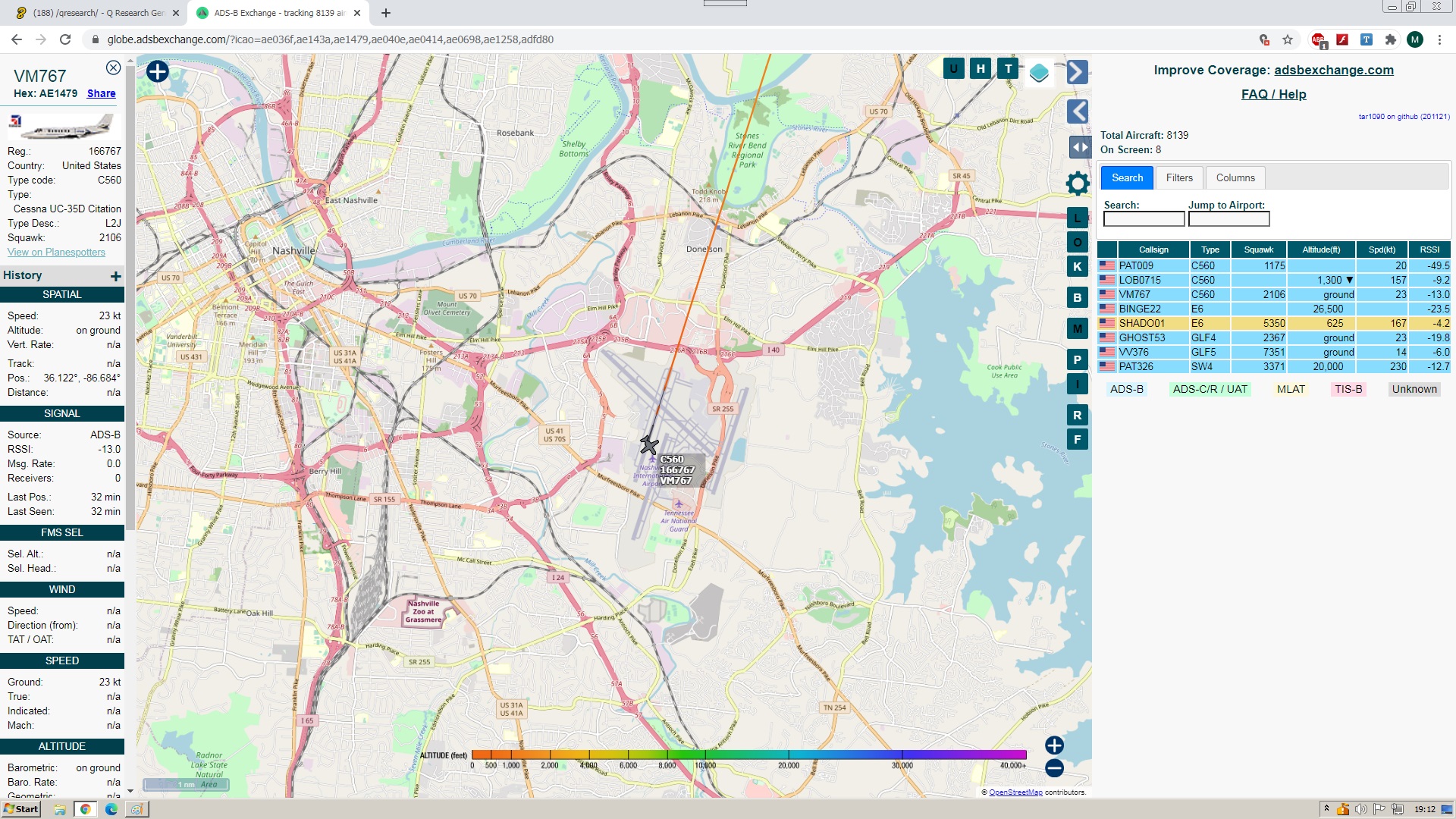Switch to the /qresearch/ browser tab
1456x819 pixels.
point(99,13)
